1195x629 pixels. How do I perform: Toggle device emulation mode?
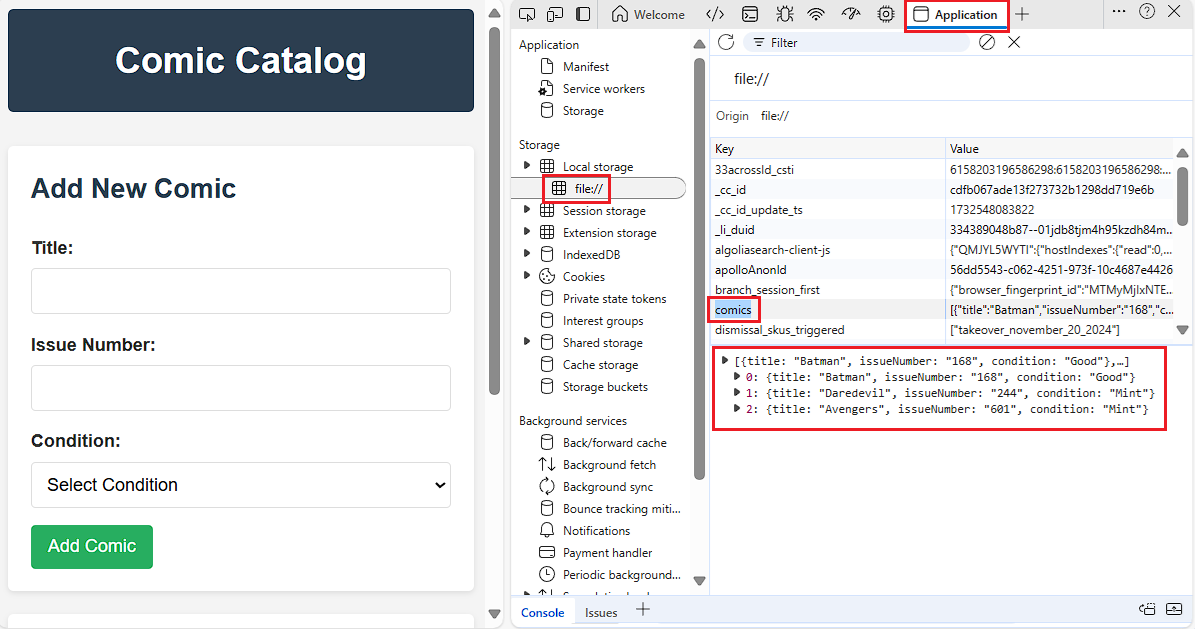pyautogui.click(x=554, y=14)
